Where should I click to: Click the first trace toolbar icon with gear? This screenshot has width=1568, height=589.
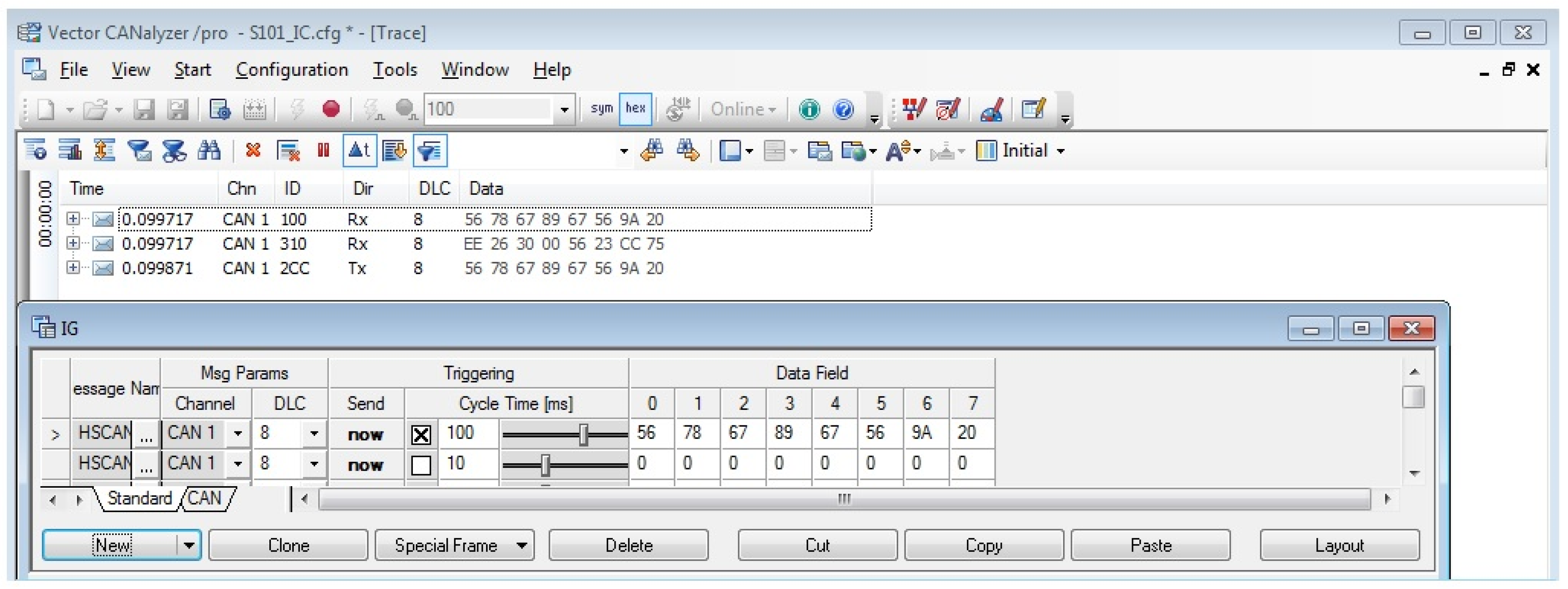pyautogui.click(x=35, y=150)
